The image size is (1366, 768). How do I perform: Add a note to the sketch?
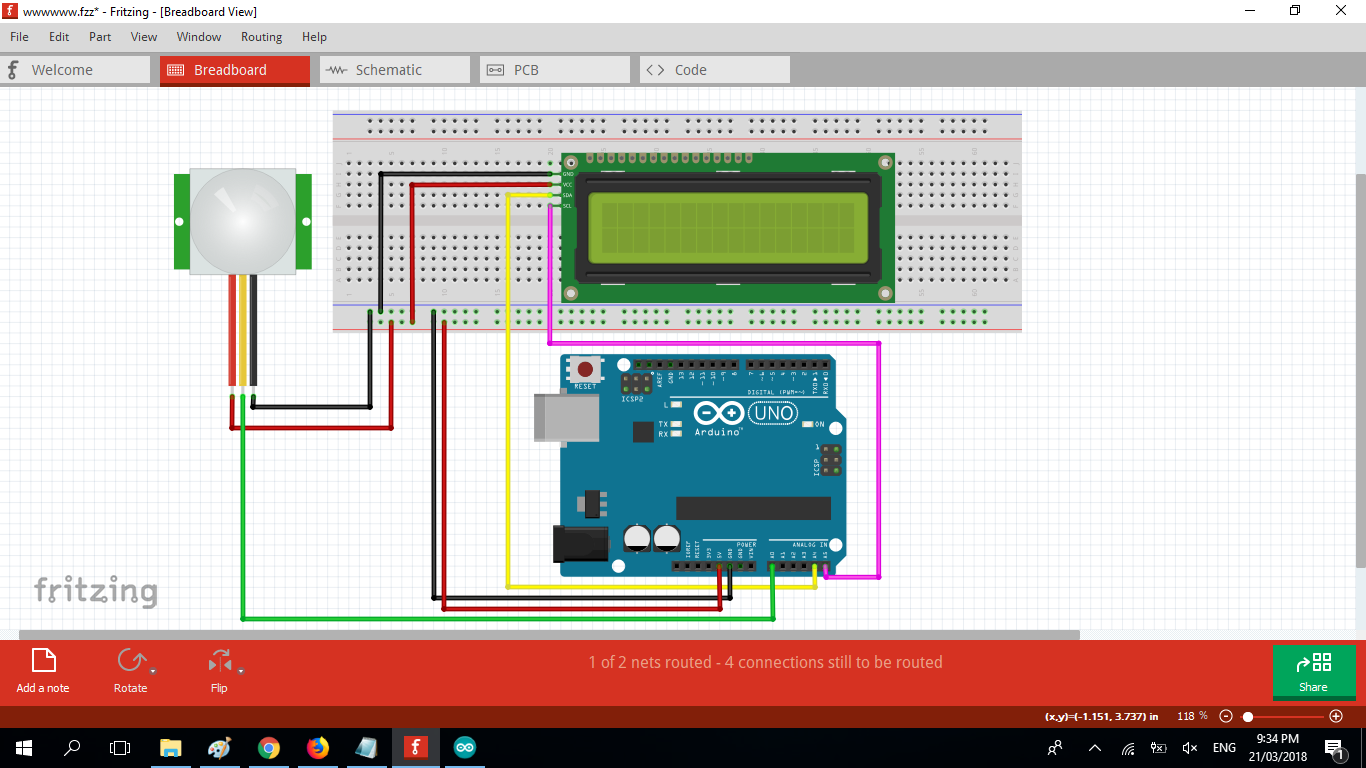coord(43,671)
